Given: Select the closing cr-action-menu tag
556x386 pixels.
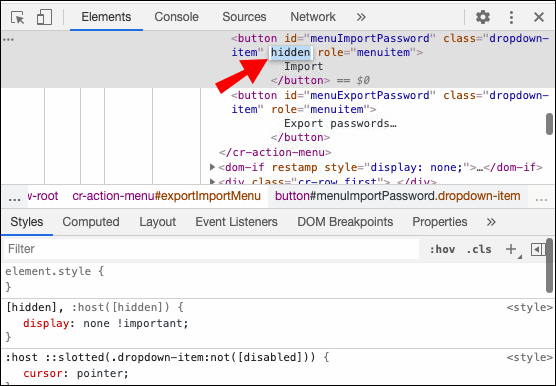Looking at the screenshot, I should [275, 152].
